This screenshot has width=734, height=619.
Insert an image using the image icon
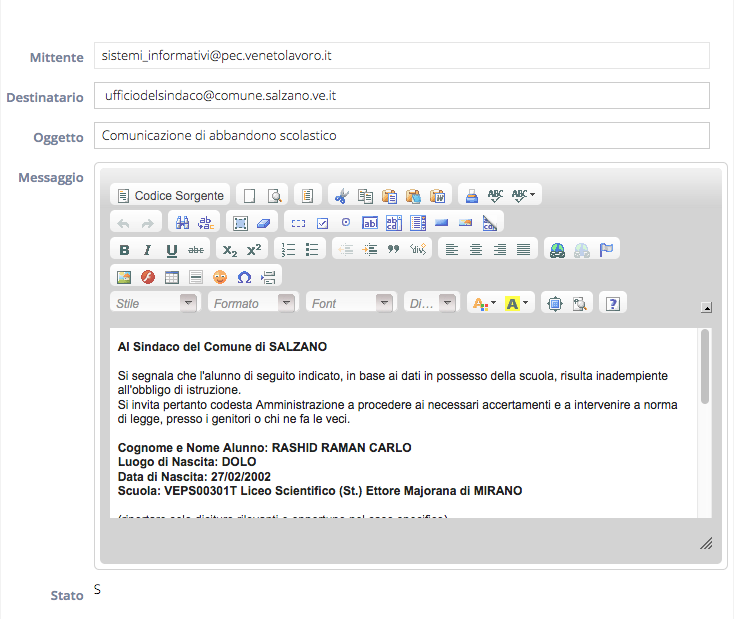[x=124, y=277]
